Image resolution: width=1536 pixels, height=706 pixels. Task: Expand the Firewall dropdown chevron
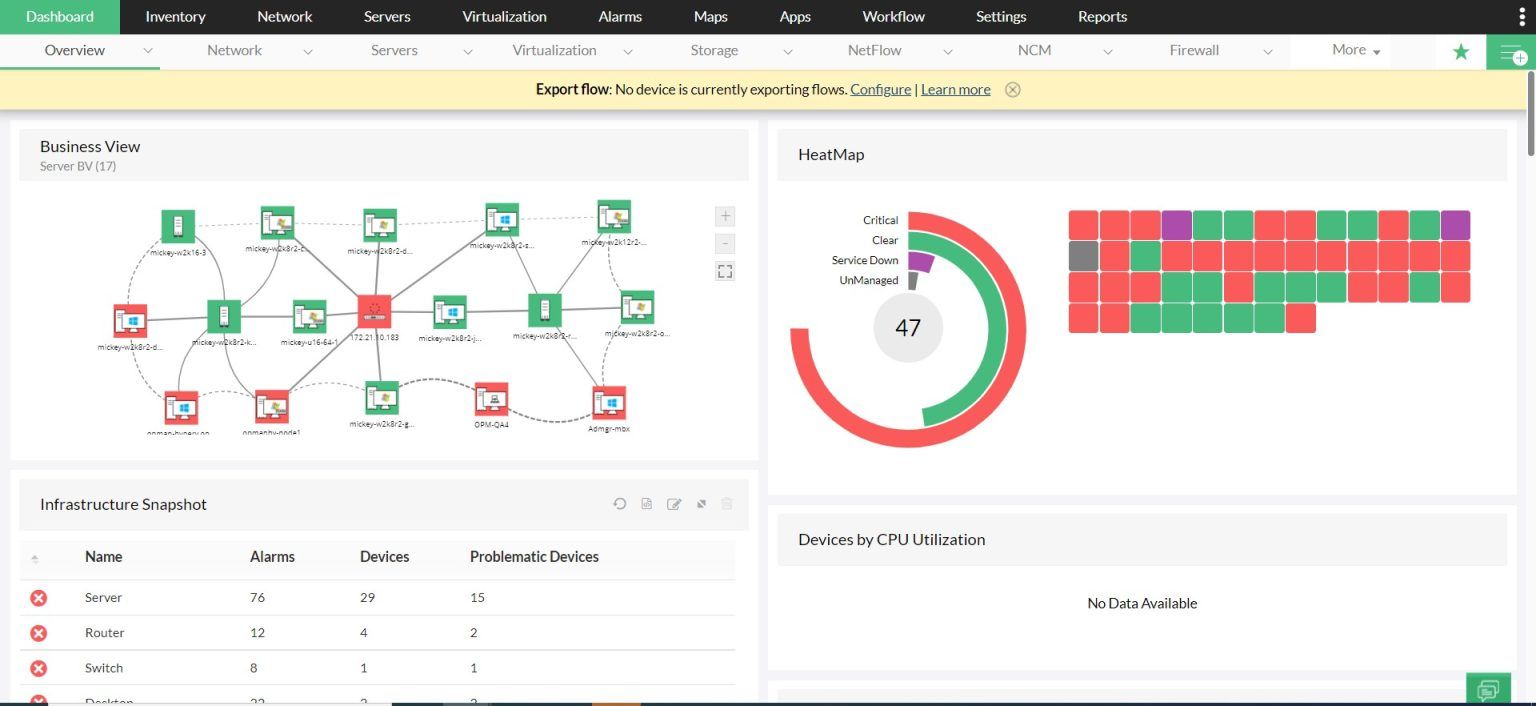tap(1268, 50)
